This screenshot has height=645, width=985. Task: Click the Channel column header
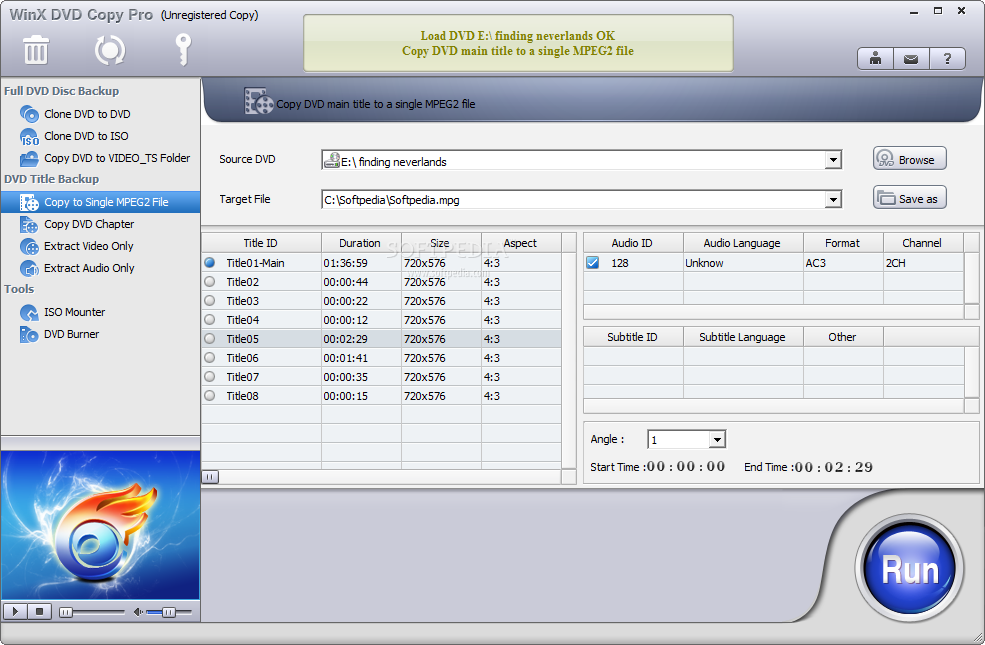tap(923, 243)
